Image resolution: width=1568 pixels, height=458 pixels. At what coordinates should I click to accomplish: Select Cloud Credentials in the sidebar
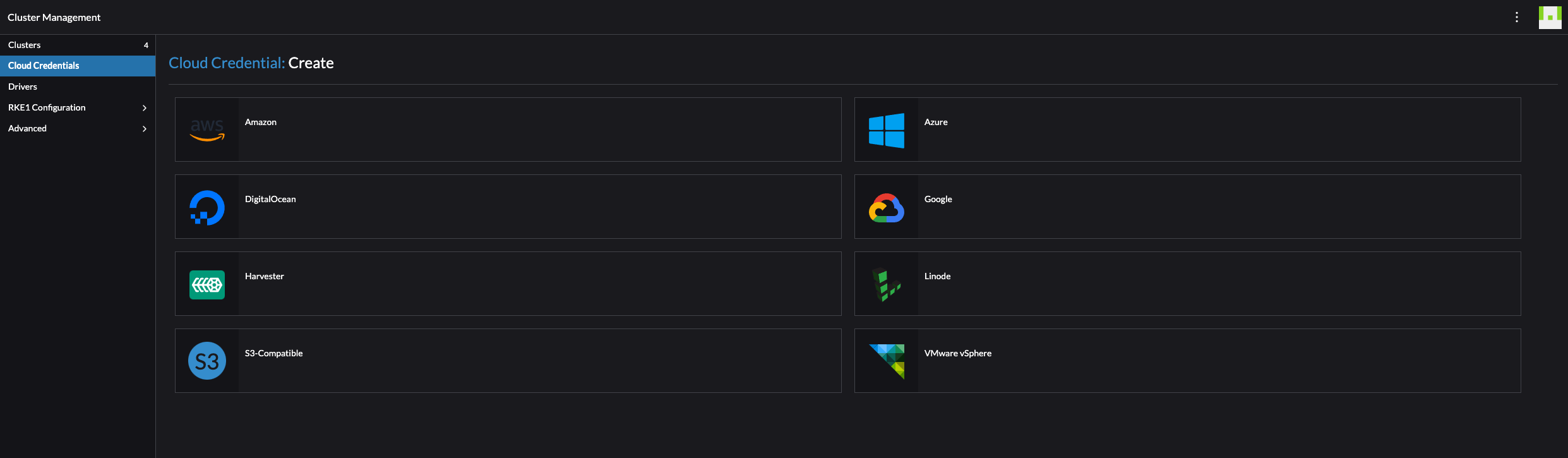(x=78, y=66)
